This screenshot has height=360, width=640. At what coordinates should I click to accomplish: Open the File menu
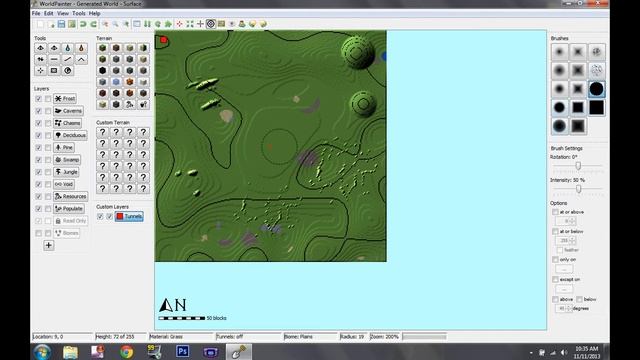(x=36, y=13)
